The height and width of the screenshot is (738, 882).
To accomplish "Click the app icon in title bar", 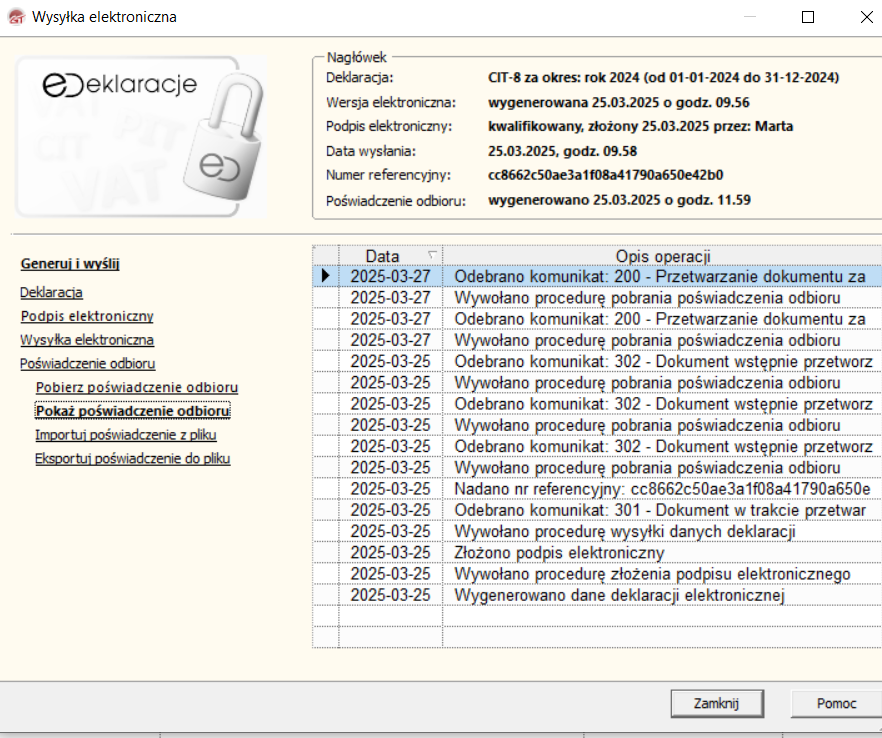I will click(15, 17).
